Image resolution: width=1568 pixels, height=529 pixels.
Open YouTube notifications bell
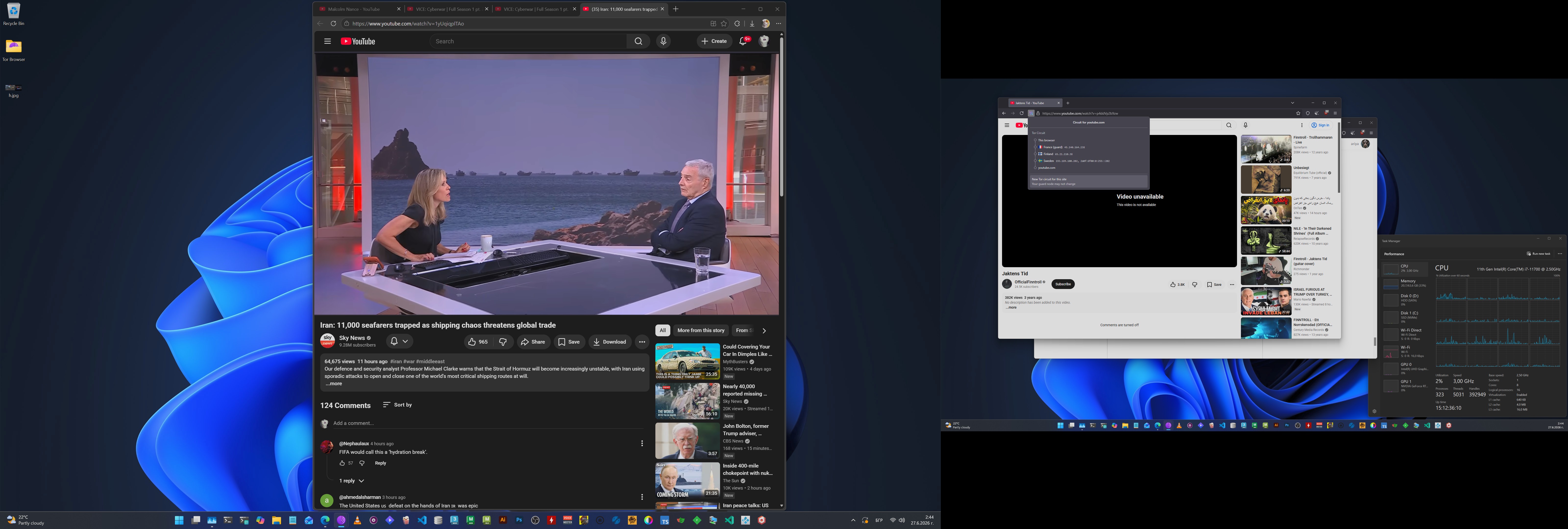pyautogui.click(x=743, y=41)
